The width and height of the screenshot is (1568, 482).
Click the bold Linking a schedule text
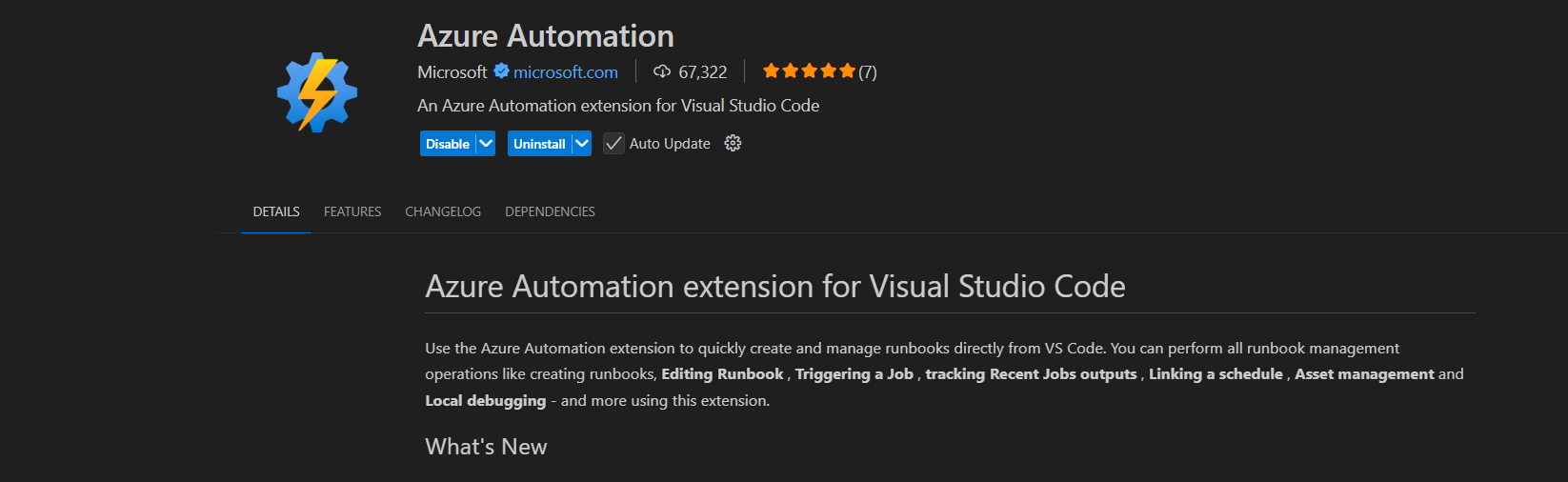click(1216, 374)
